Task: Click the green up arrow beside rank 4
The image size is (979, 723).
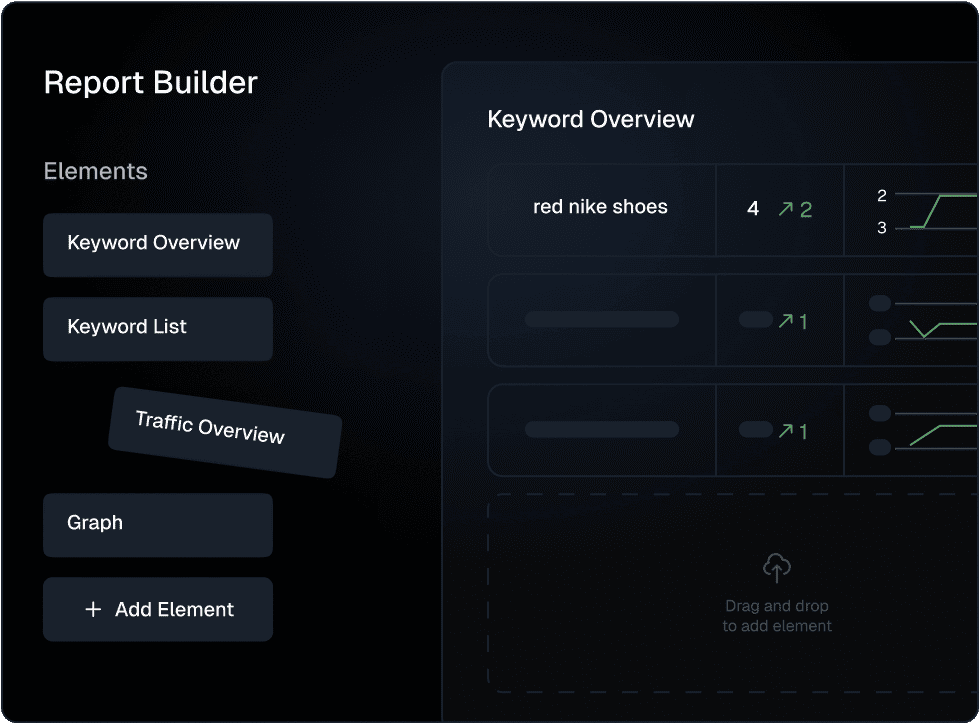Action: coord(786,209)
